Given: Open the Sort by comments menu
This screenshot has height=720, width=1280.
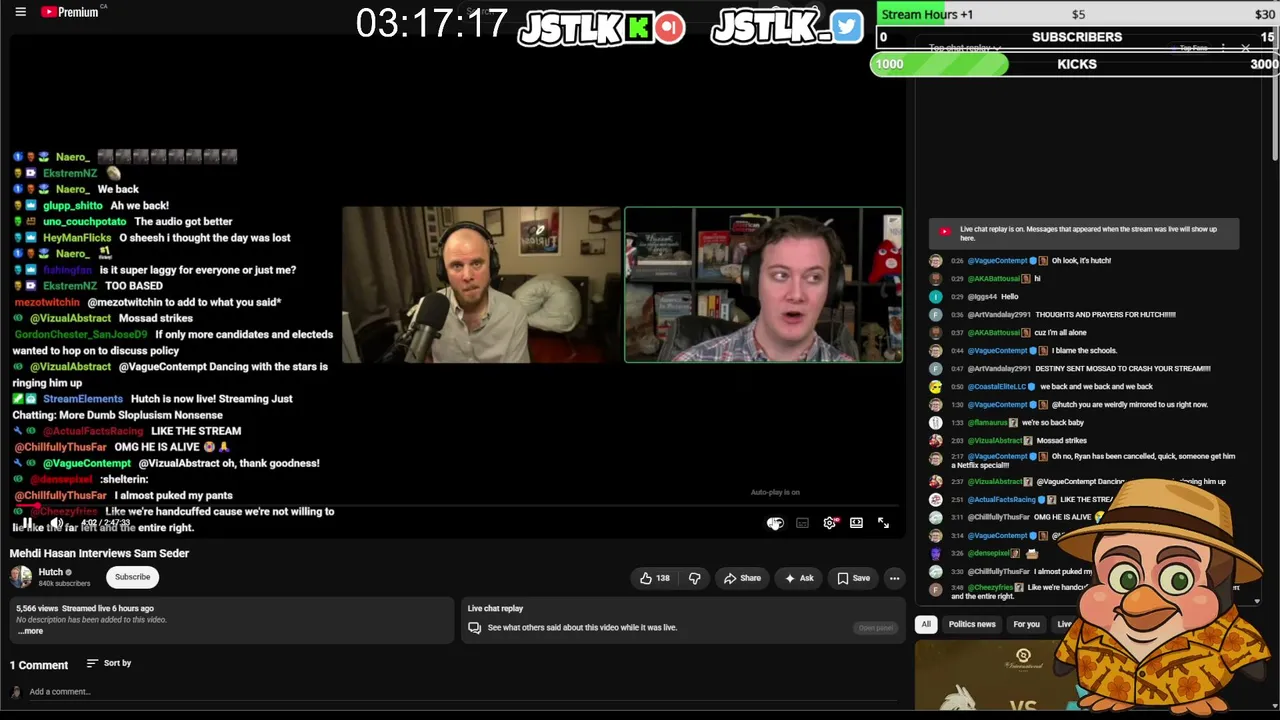Looking at the screenshot, I should (109, 663).
